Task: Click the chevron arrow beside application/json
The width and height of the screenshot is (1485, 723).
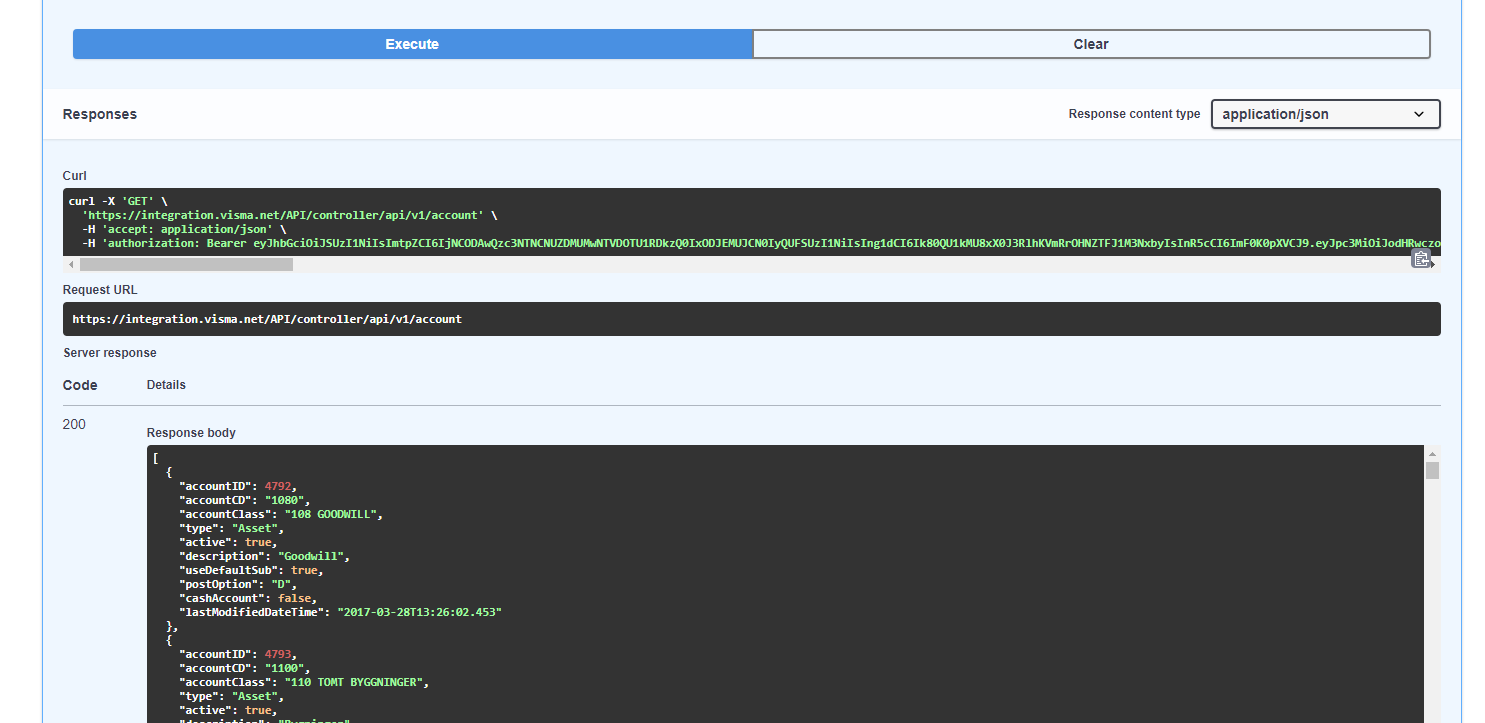Action: 1418,114
